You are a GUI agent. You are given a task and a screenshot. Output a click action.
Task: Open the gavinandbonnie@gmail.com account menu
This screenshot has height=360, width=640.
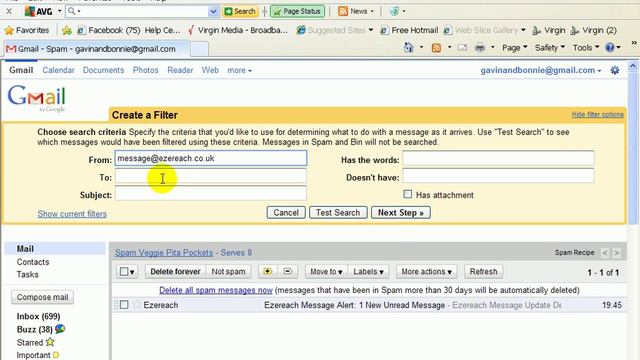point(541,70)
